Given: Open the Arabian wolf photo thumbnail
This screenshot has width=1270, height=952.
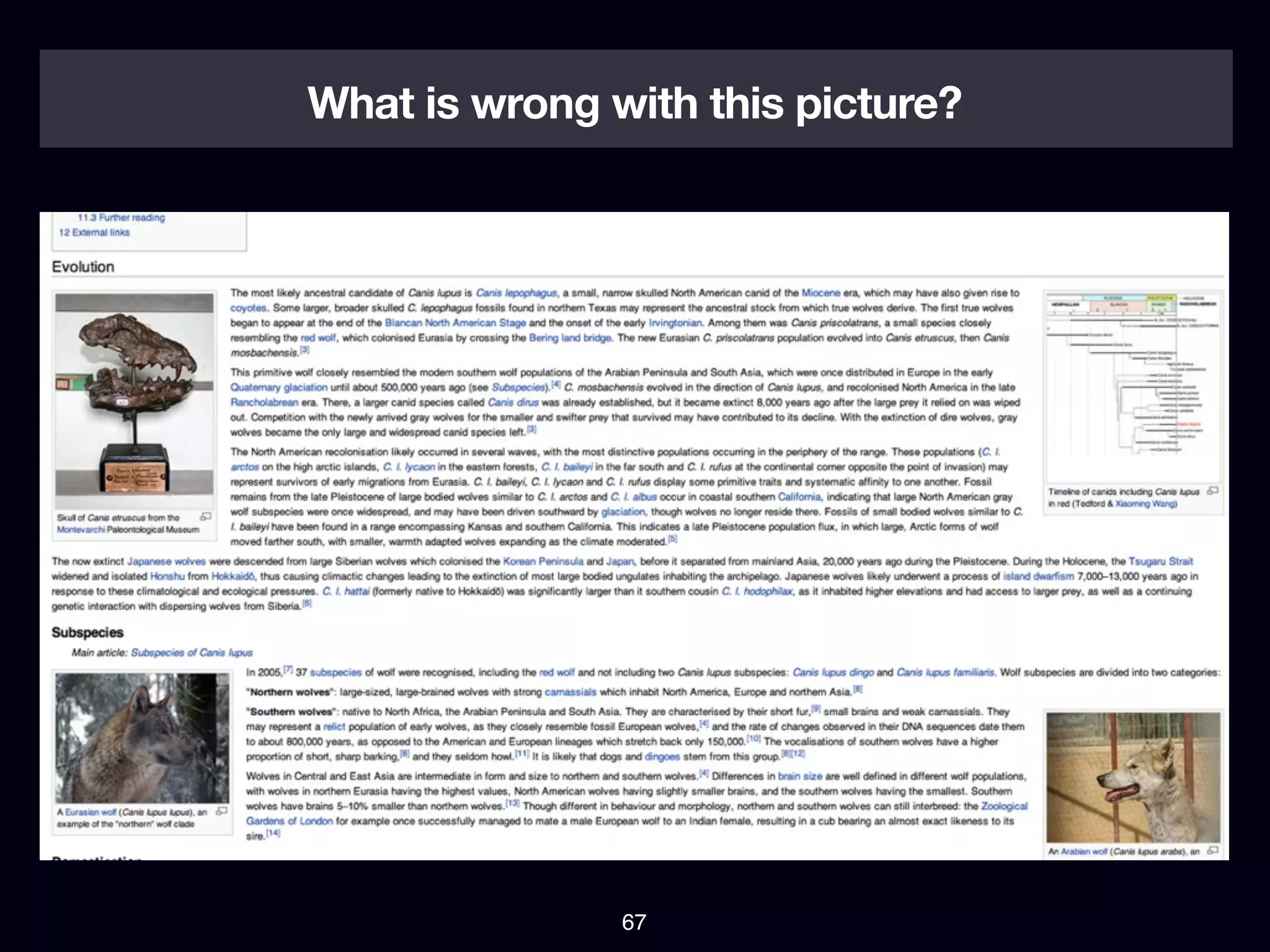Looking at the screenshot, I should coord(1133,777).
